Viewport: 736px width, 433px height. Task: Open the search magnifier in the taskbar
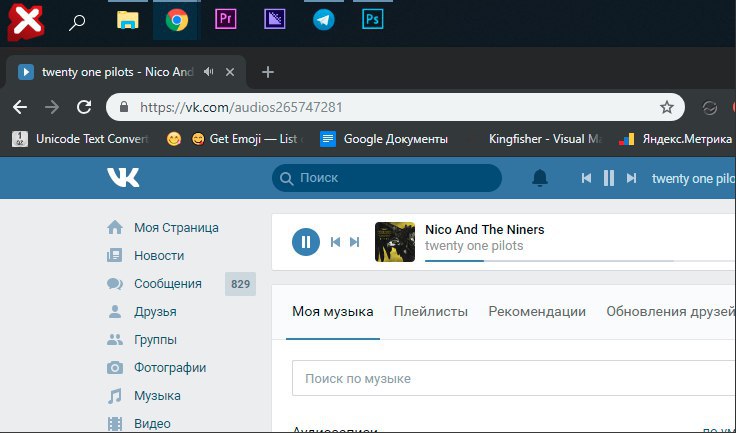pos(77,22)
